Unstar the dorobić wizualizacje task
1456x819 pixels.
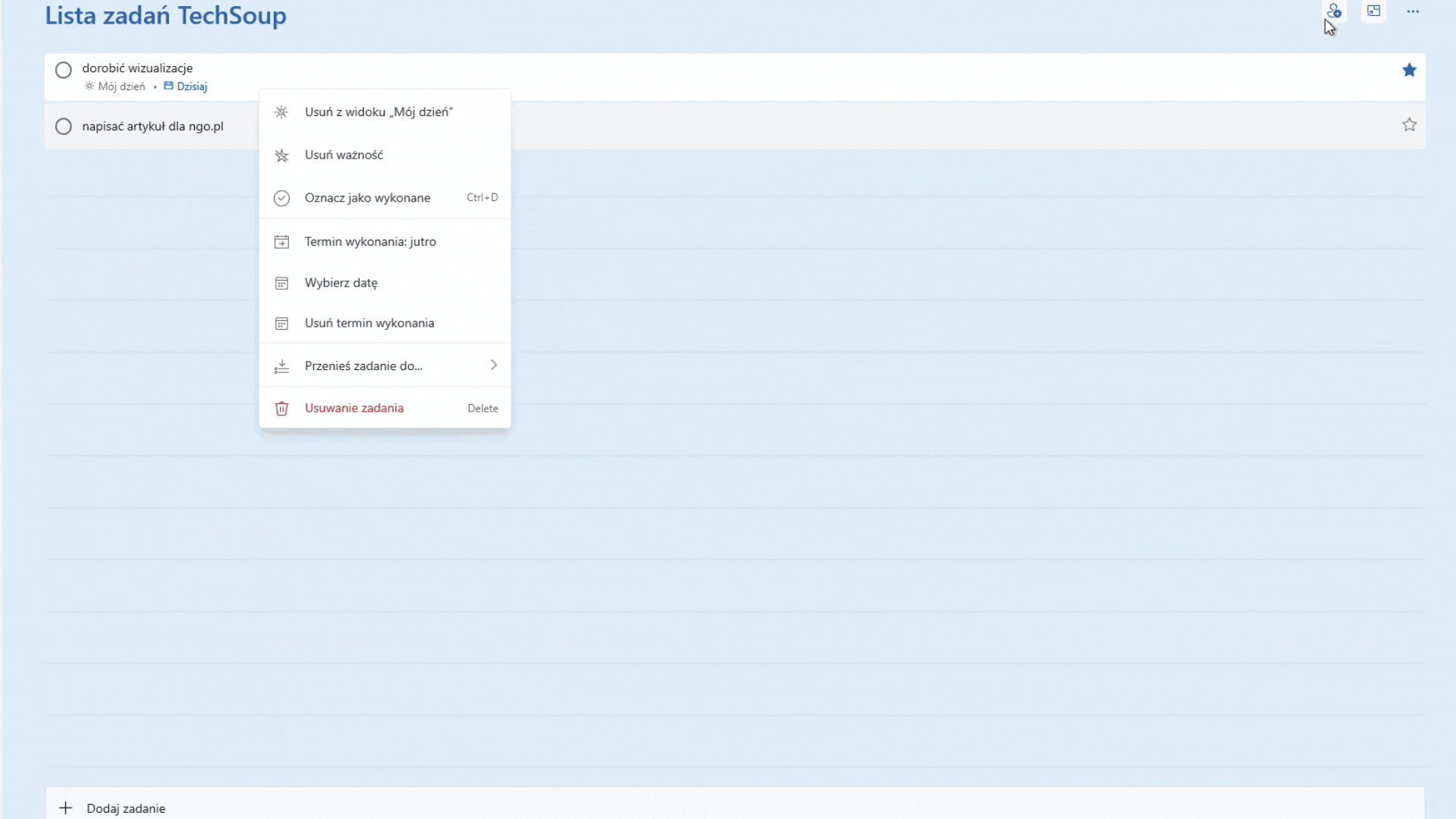coord(1409,71)
